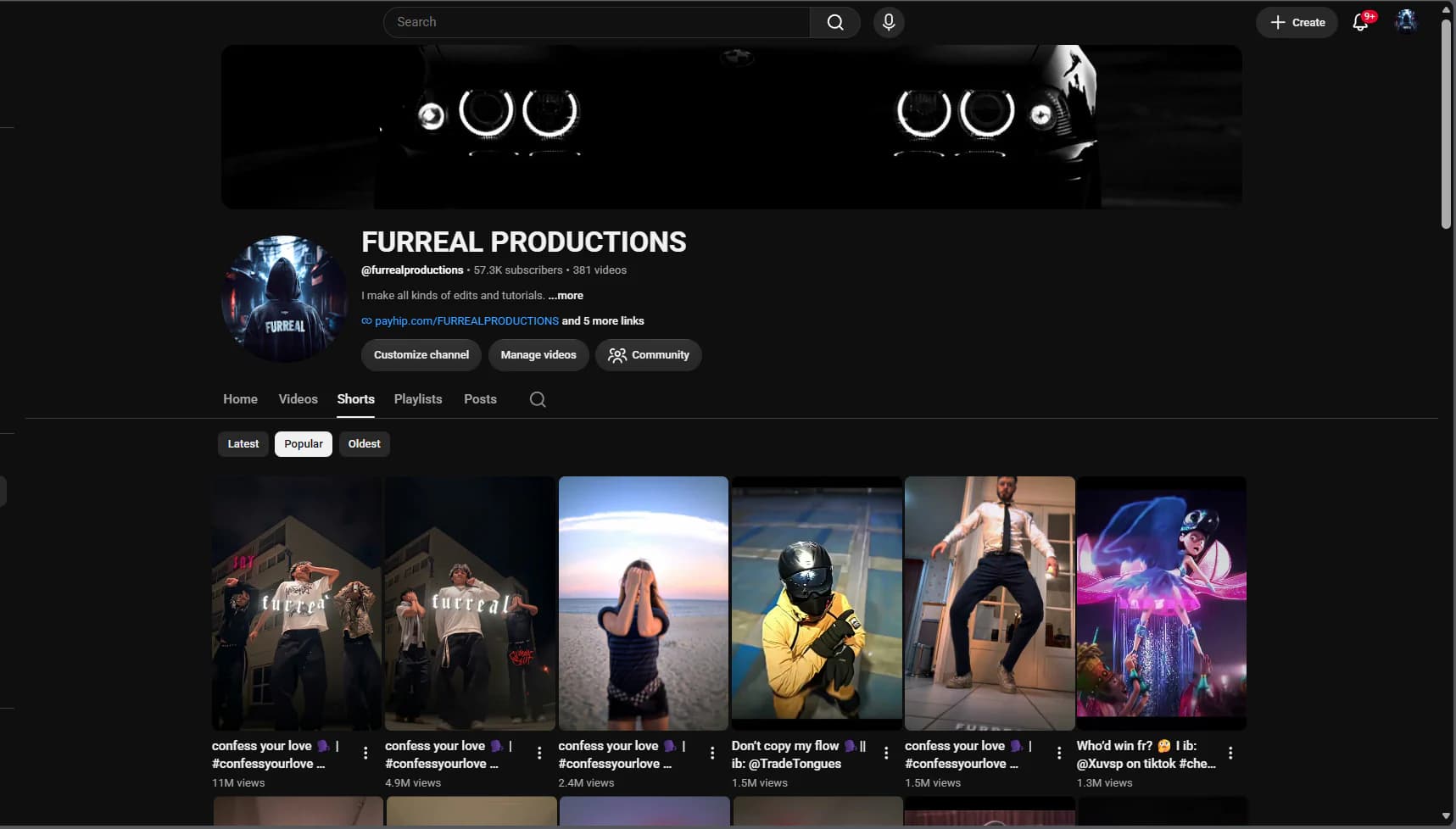Click in the Search input field

597,22
